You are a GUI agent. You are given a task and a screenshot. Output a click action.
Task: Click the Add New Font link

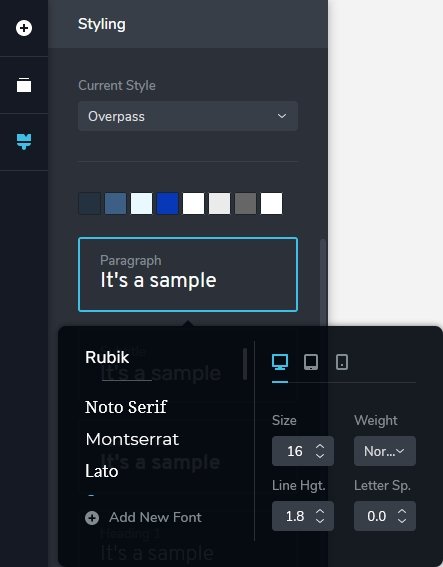coord(155,517)
